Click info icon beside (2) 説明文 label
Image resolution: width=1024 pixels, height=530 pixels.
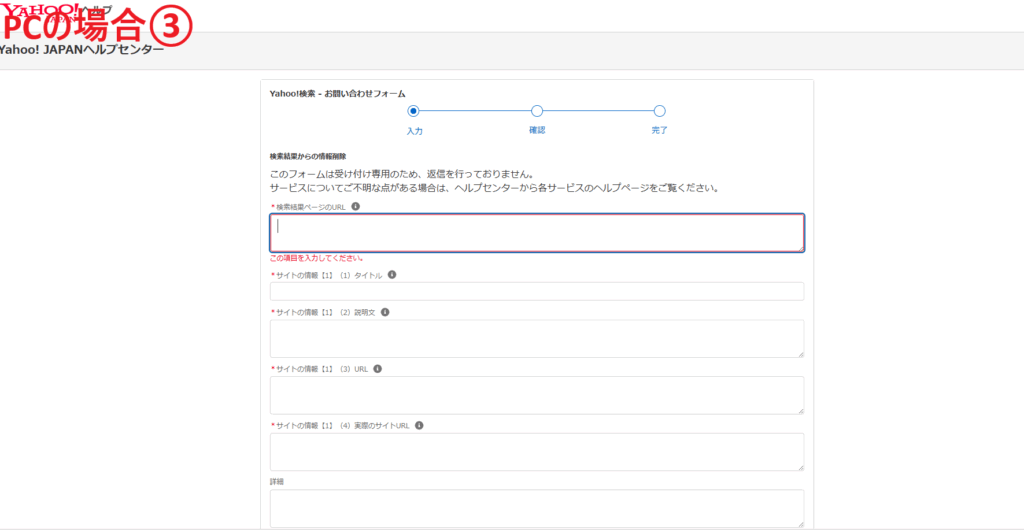tap(385, 312)
